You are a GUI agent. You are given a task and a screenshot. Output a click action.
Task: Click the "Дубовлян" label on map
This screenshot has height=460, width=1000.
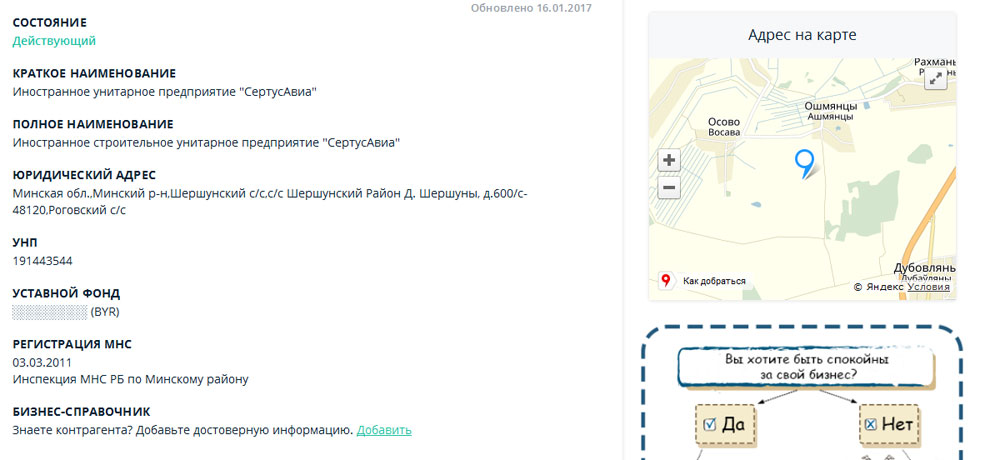click(x=924, y=267)
